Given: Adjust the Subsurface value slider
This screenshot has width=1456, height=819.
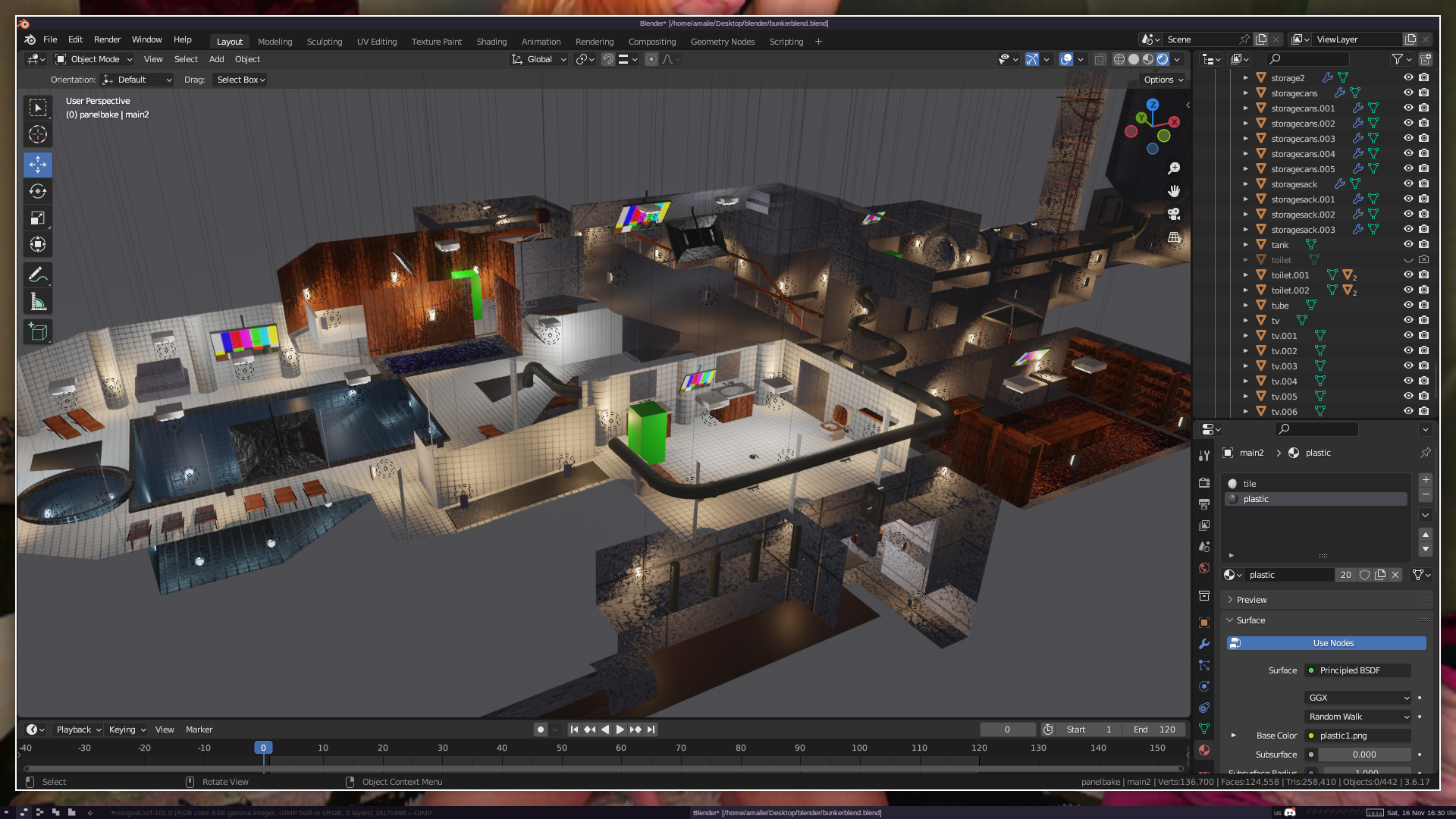Looking at the screenshot, I should point(1363,755).
